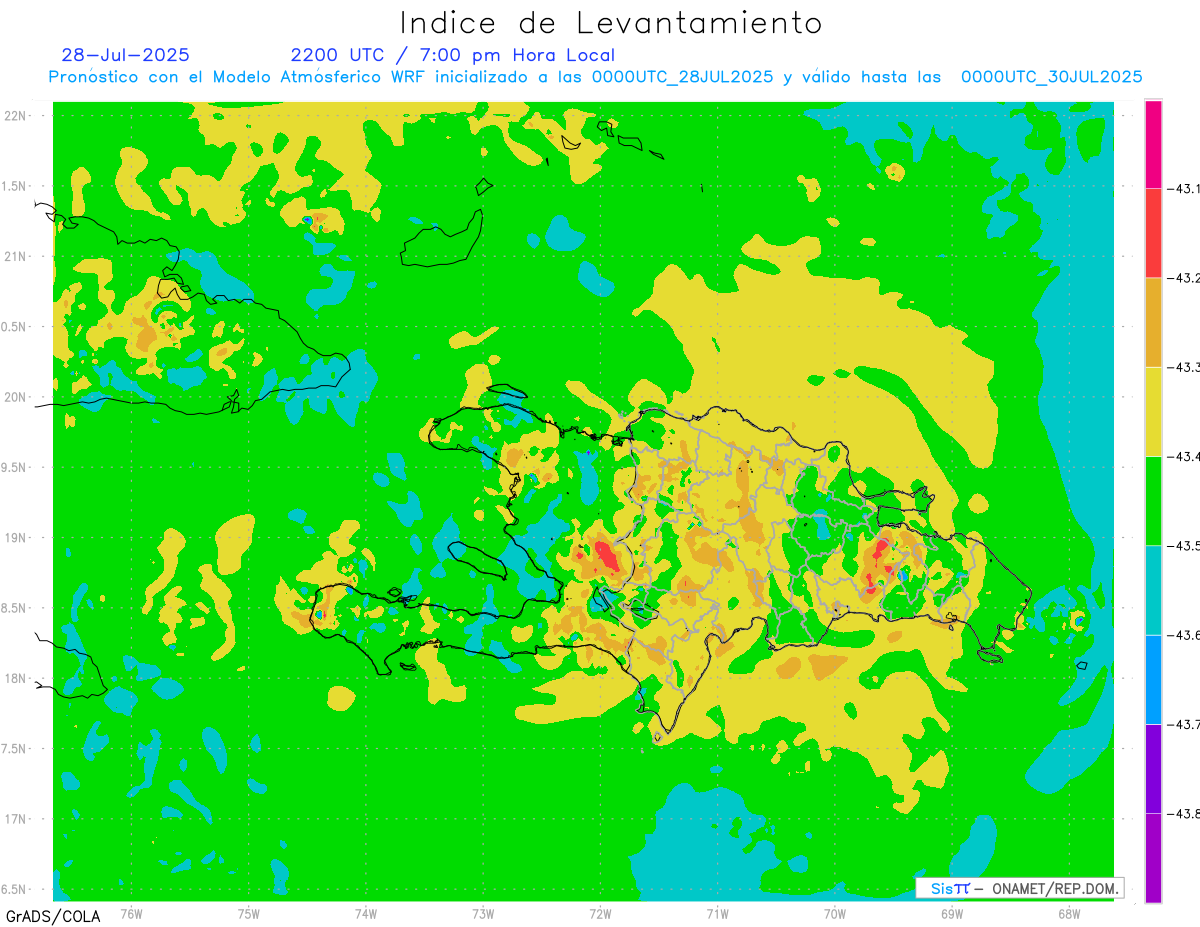Click the 69W longitude label
The width and height of the screenshot is (1200, 927).
952,913
